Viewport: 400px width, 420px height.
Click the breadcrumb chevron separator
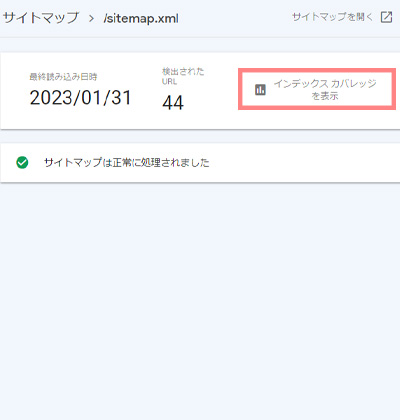pos(91,19)
